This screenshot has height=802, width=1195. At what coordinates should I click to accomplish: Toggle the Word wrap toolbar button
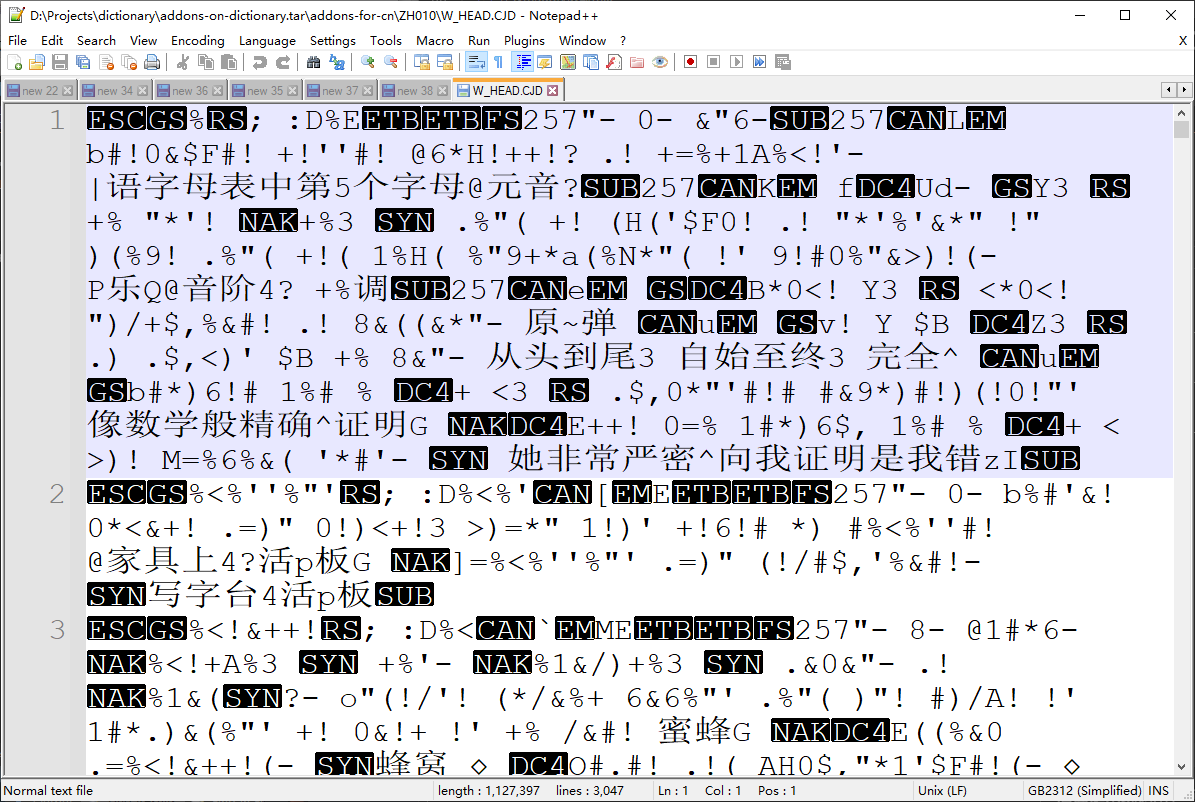coord(475,62)
